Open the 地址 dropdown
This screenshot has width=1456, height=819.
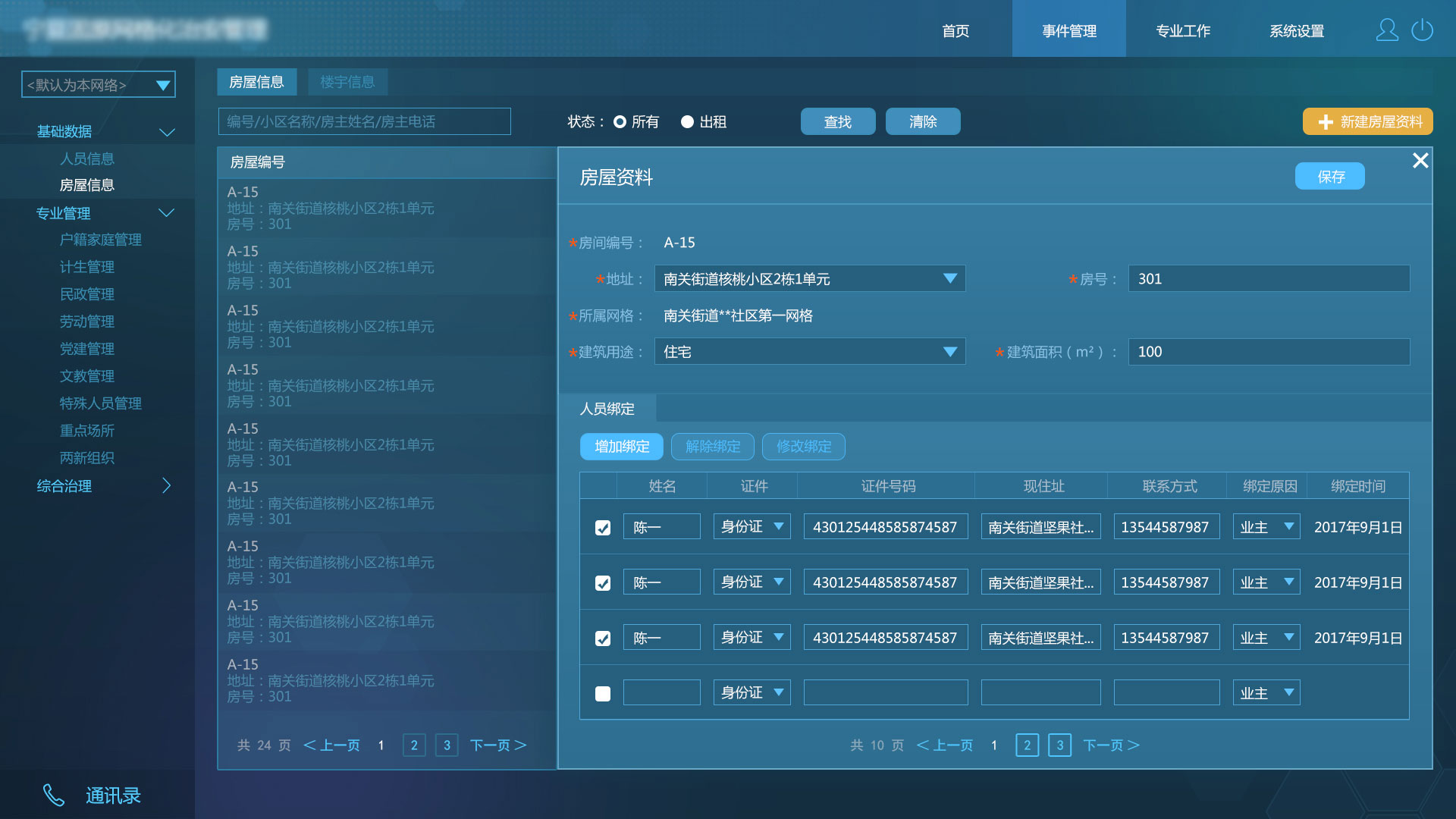(x=810, y=278)
